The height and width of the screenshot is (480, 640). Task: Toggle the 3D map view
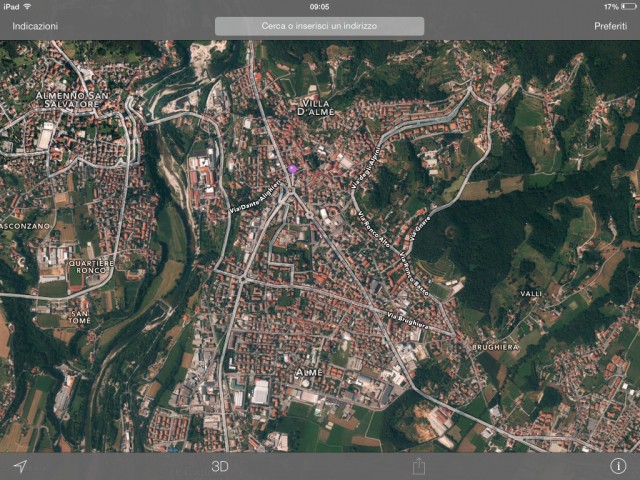coord(220,466)
